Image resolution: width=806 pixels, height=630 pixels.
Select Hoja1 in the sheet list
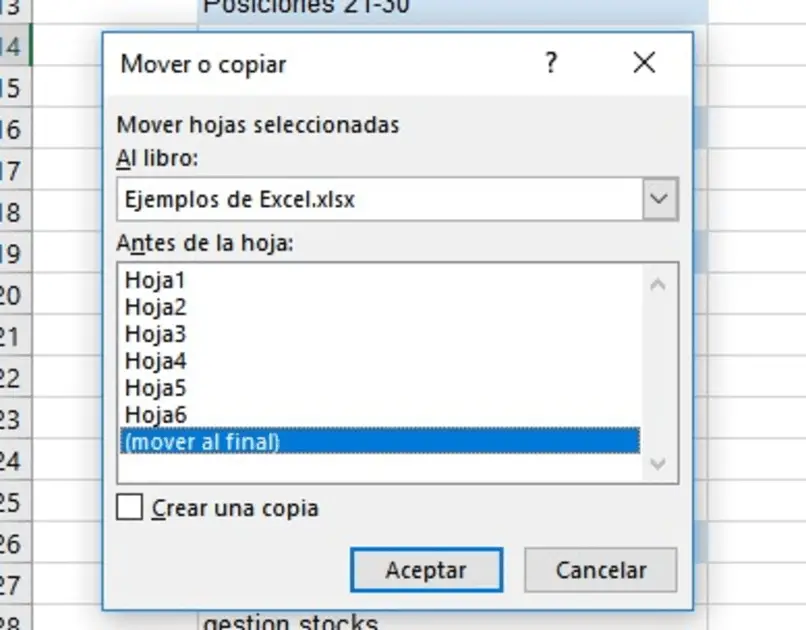pos(155,281)
